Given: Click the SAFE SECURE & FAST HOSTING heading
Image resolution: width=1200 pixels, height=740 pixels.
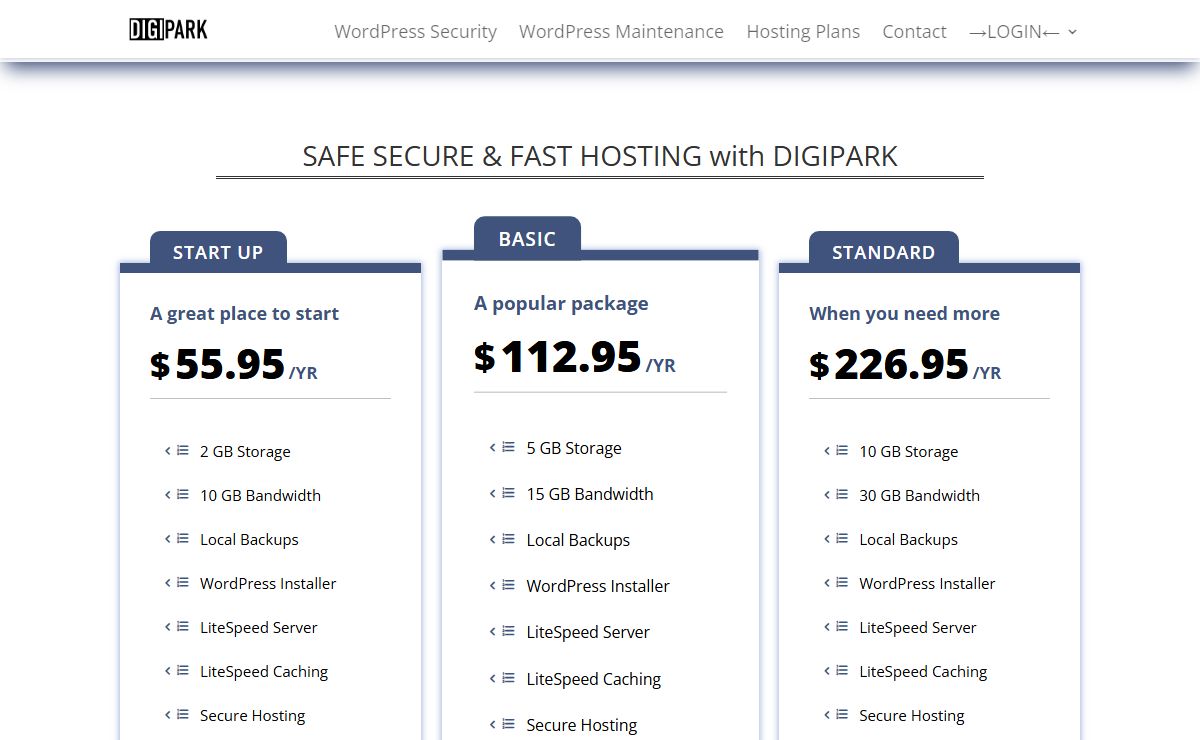Looking at the screenshot, I should [x=600, y=156].
